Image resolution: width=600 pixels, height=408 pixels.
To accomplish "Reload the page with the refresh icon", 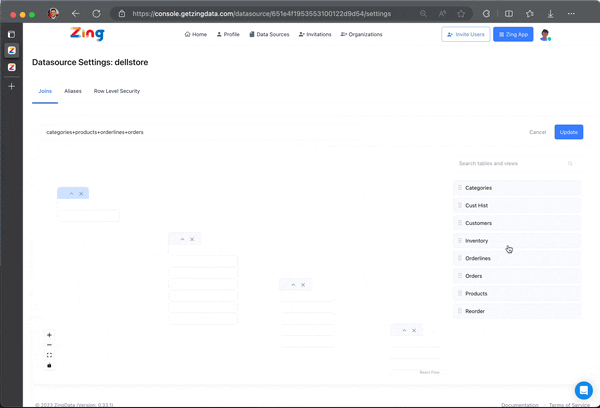I will [96, 14].
